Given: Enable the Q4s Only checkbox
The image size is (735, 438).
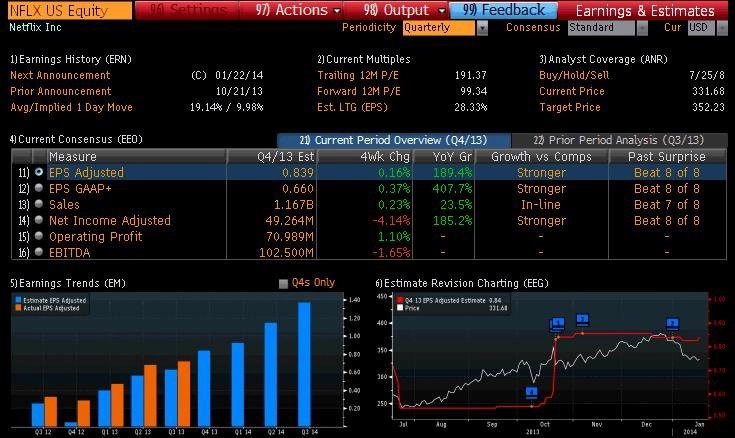Looking at the screenshot, I should pyautogui.click(x=283, y=283).
